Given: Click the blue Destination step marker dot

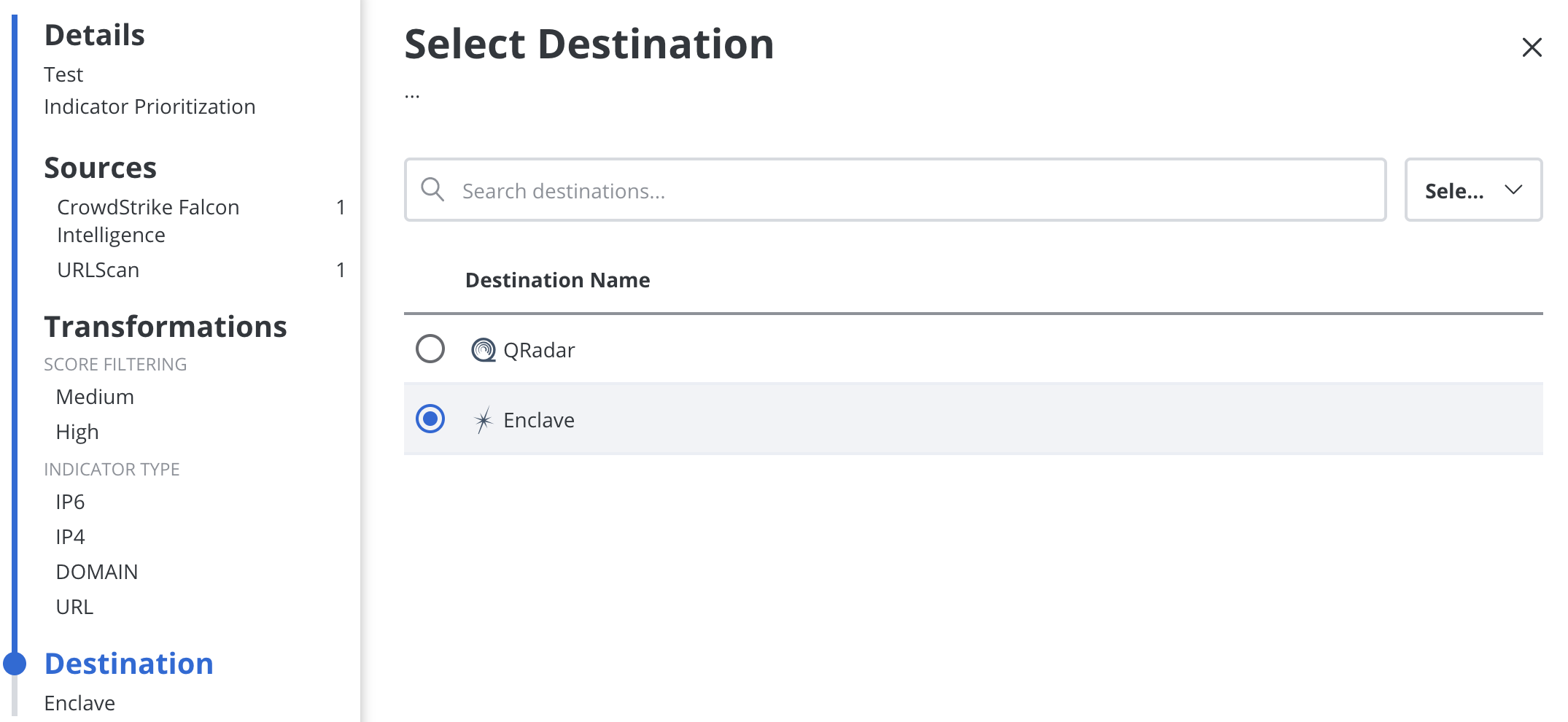Looking at the screenshot, I should pos(15,664).
